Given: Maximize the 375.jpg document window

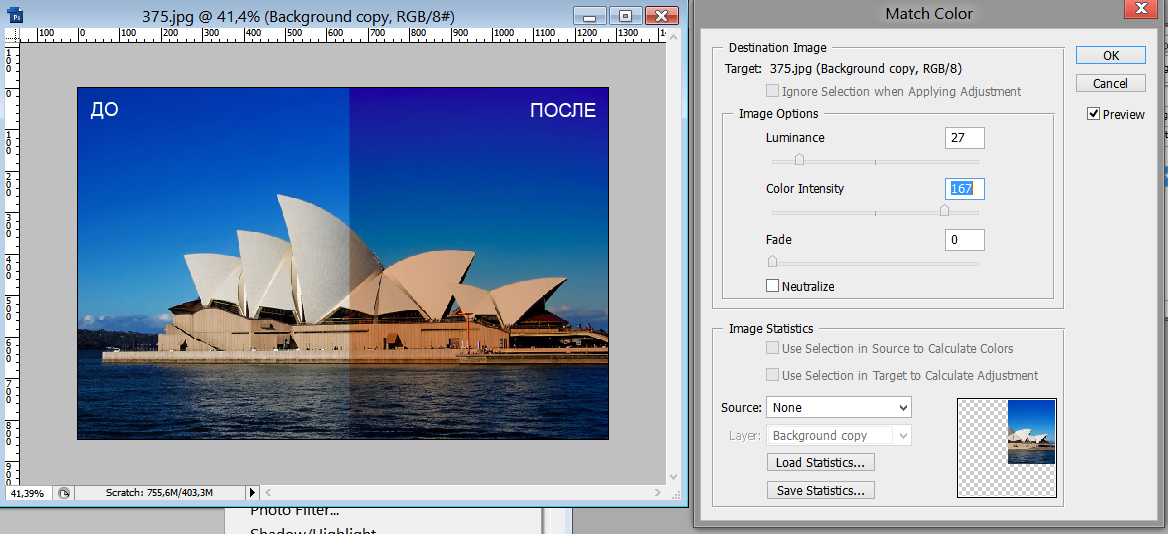Looking at the screenshot, I should [x=626, y=16].
